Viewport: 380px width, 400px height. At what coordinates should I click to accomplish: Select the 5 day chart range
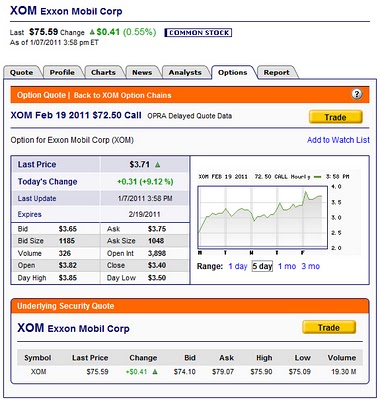[x=262, y=266]
